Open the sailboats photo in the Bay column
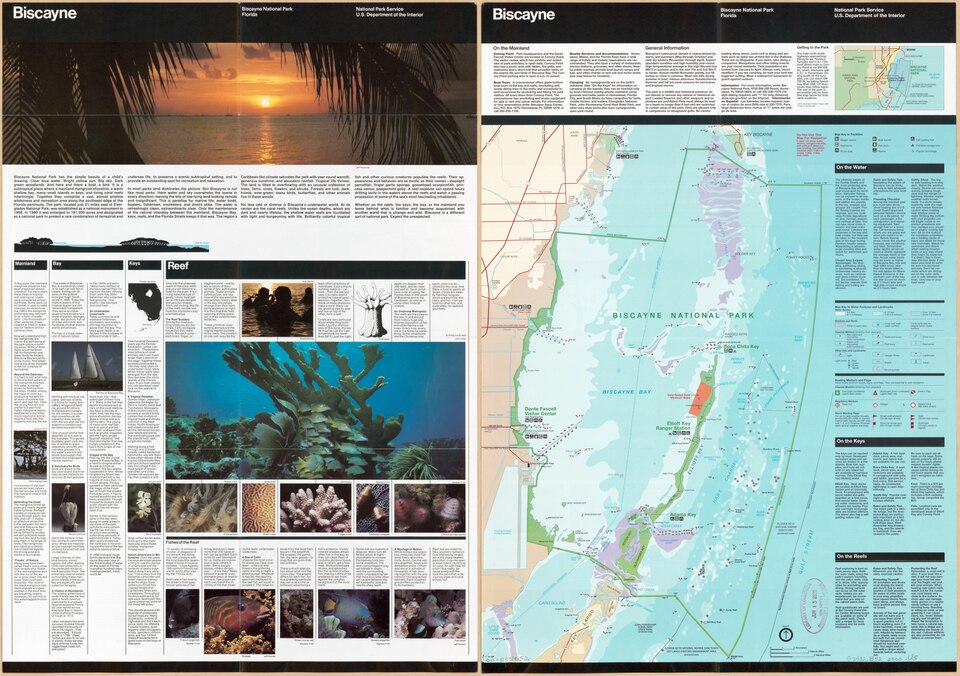Viewport: 960px width, 676px height. coord(87,366)
